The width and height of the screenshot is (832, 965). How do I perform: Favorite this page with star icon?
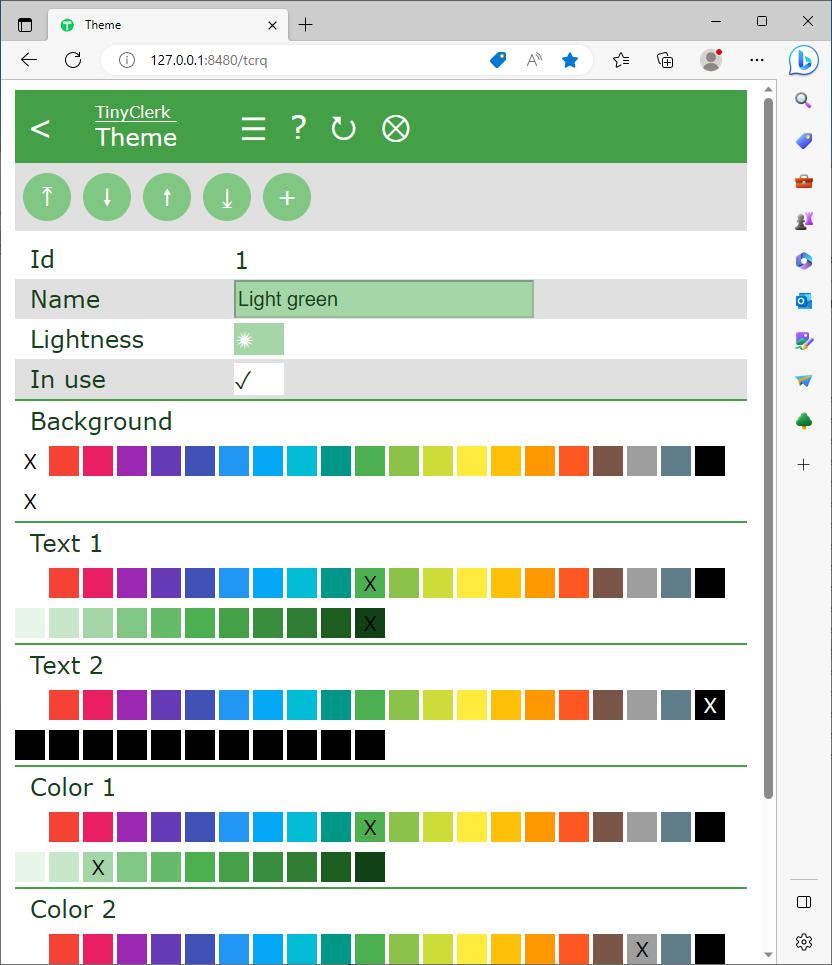(x=570, y=60)
